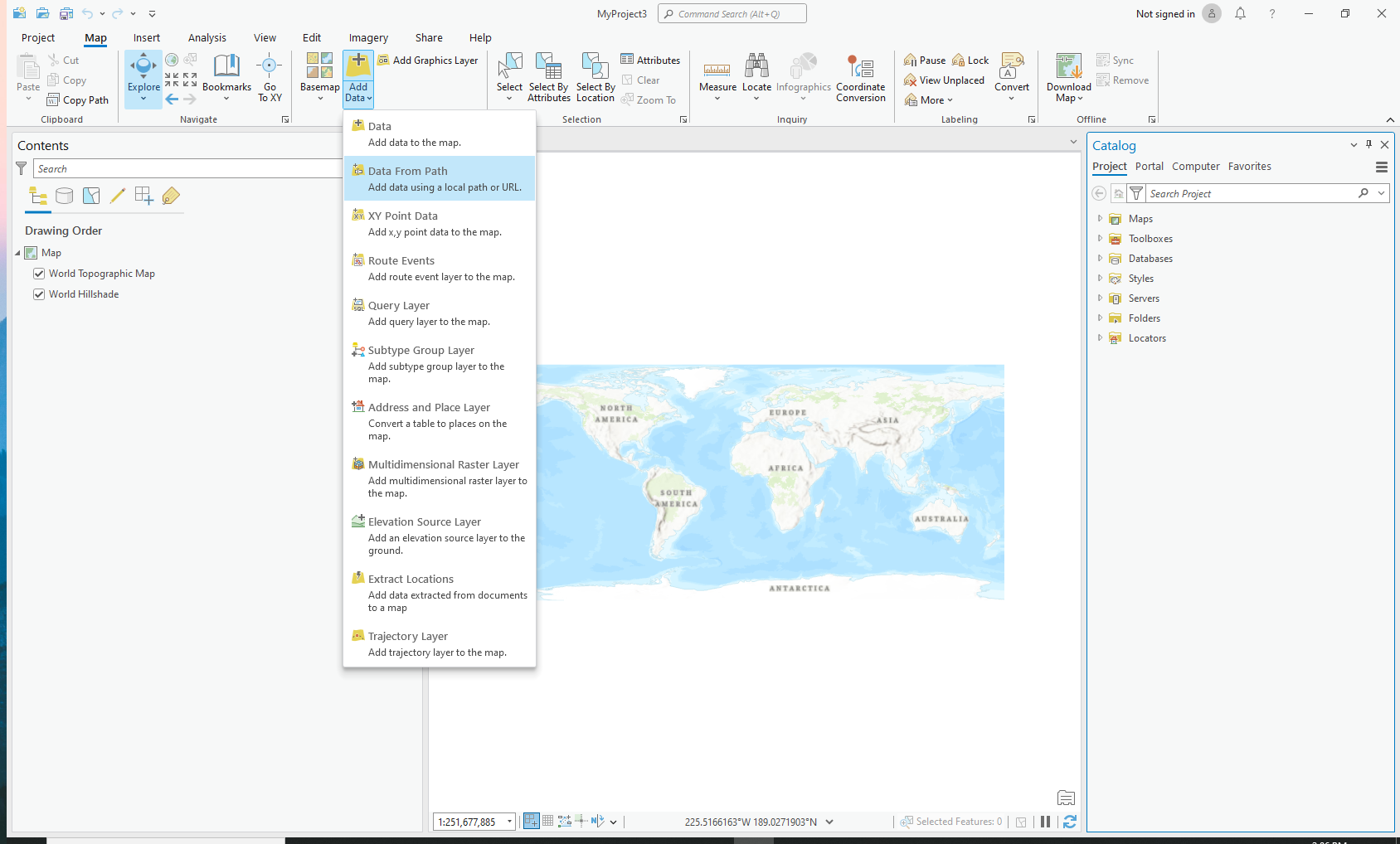Uncheck the World Topographic Map layer
This screenshot has height=844, width=1400.
[x=39, y=274]
